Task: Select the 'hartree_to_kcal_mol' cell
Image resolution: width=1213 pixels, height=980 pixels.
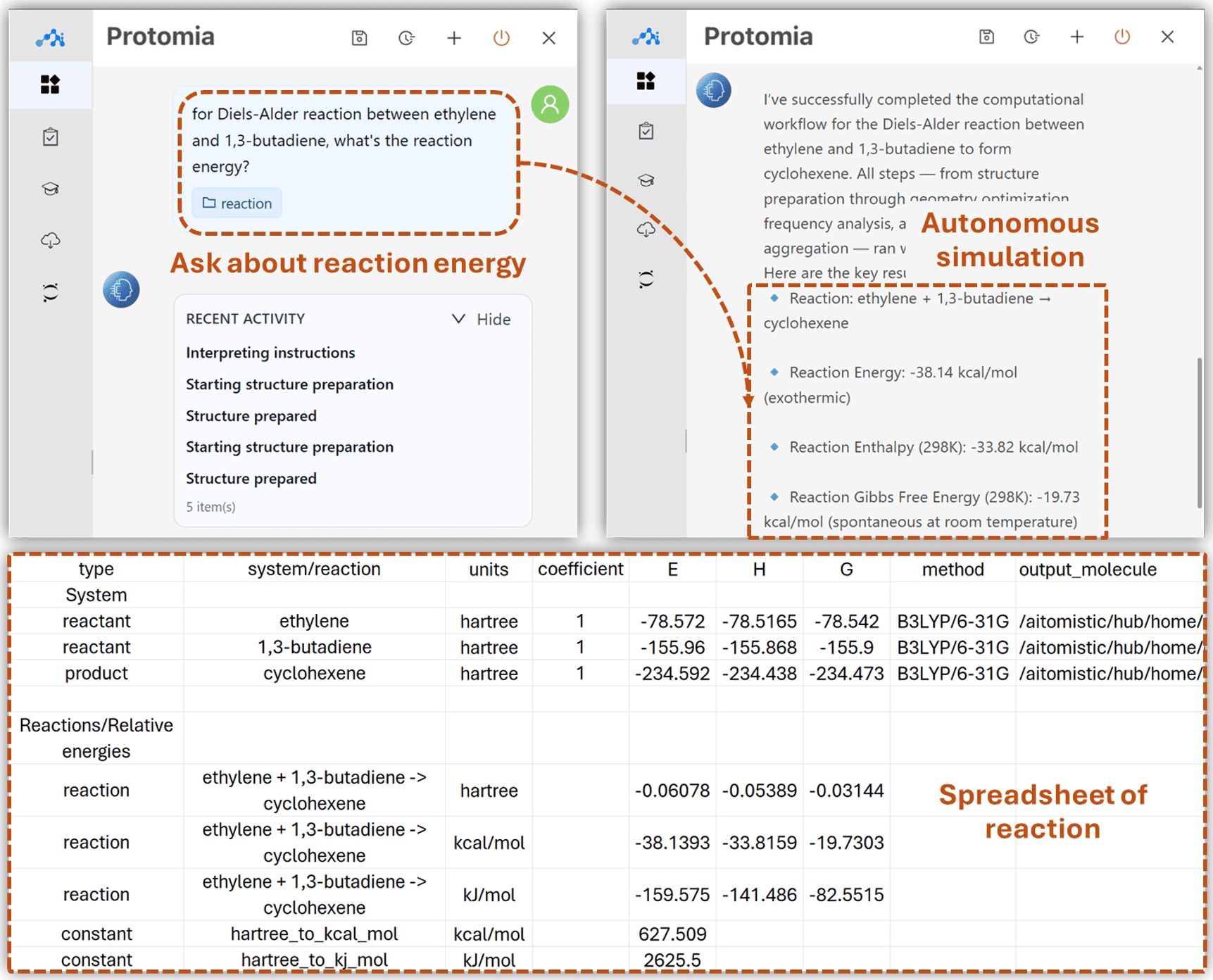Action: [314, 934]
